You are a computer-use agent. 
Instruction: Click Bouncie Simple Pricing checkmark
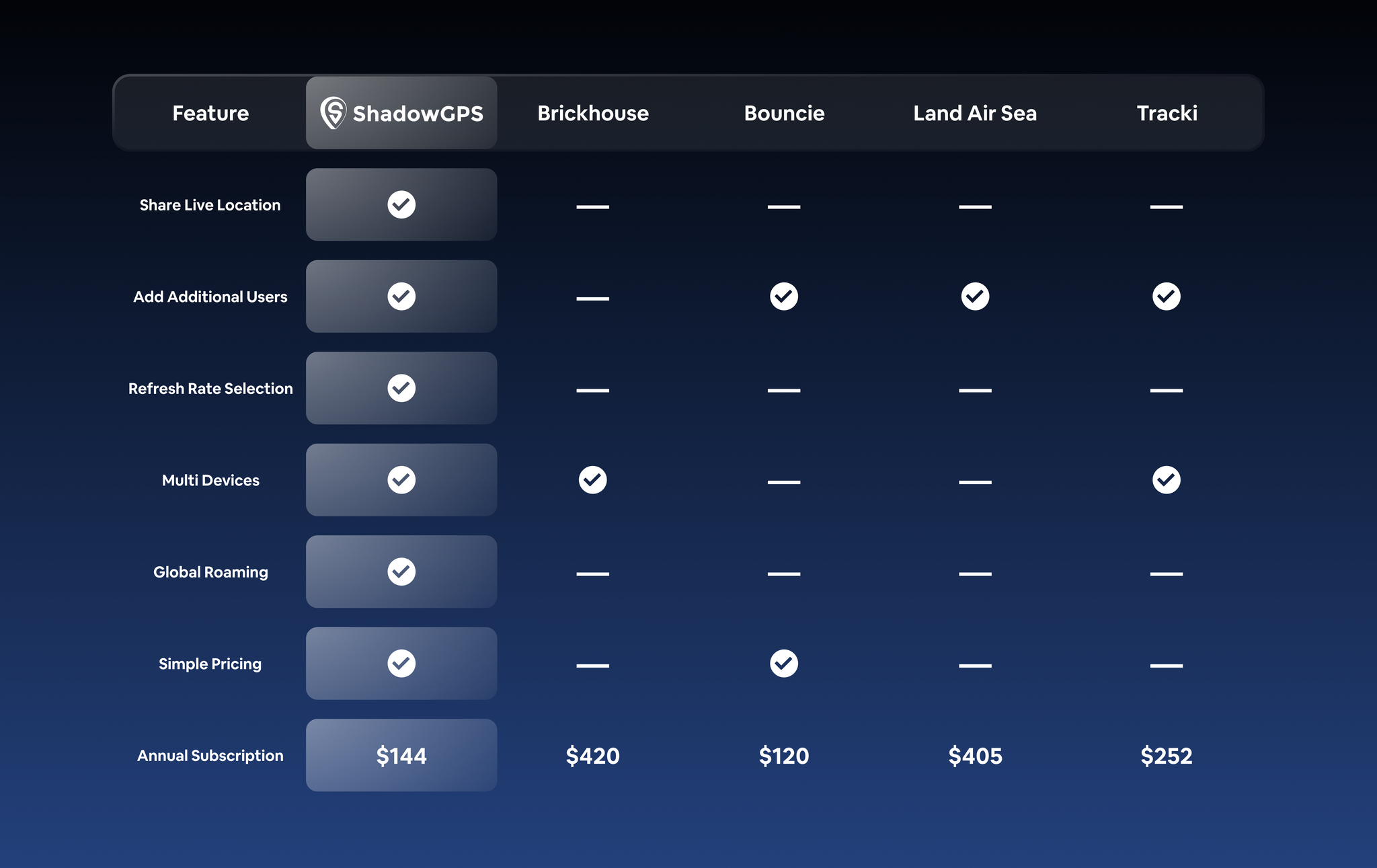point(784,664)
